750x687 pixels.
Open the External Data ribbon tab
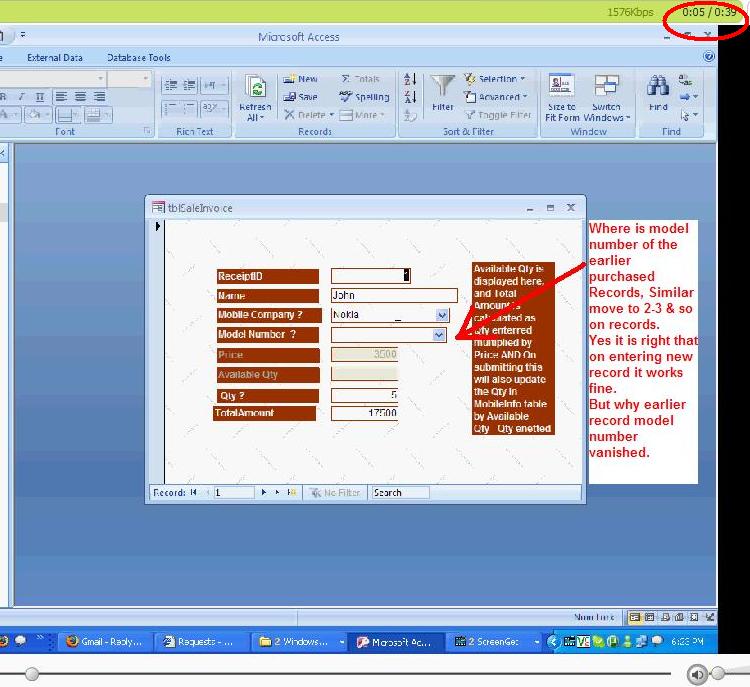coord(55,57)
